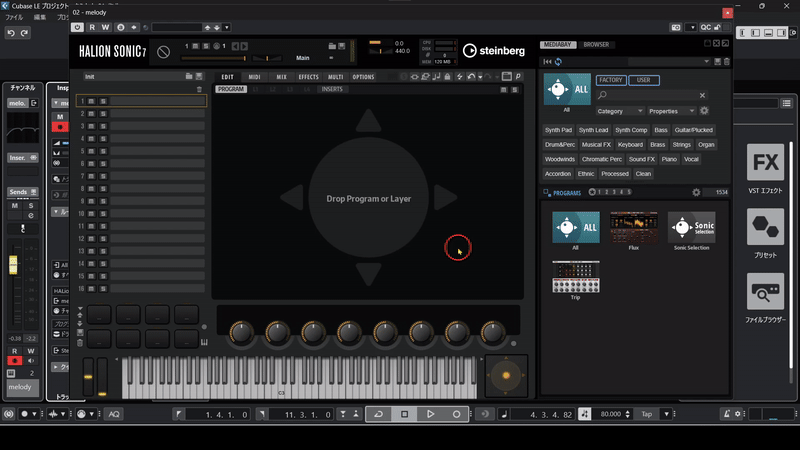Mute program slot 5

coord(91,152)
